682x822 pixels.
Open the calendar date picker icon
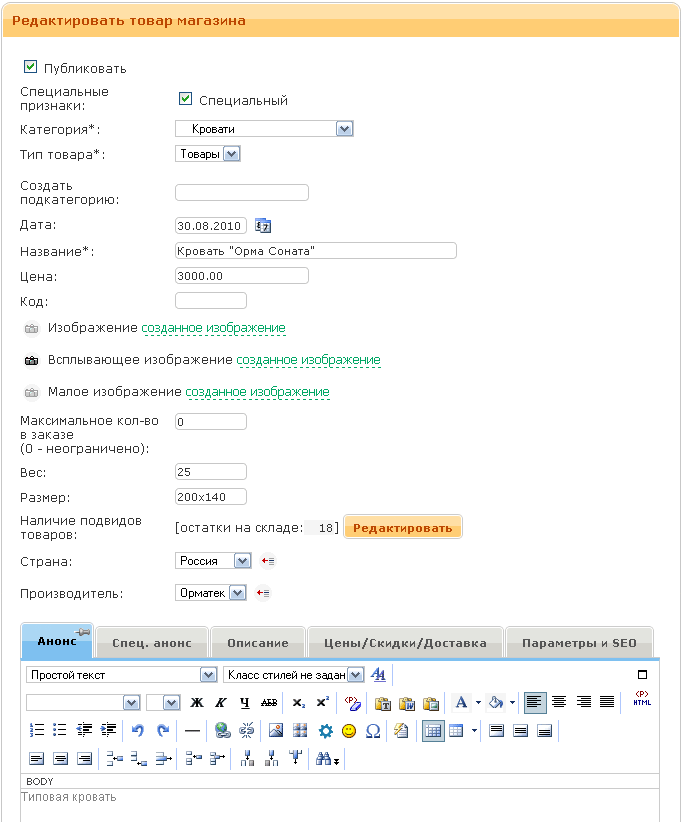coord(263,225)
